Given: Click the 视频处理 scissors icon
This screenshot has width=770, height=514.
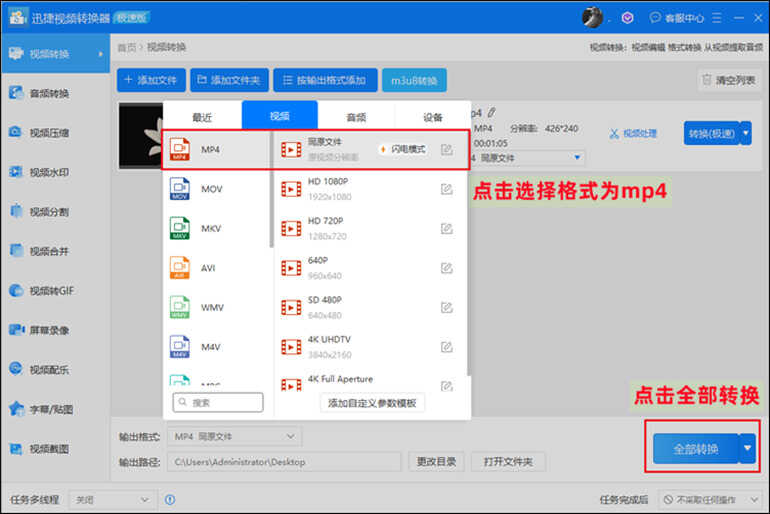Looking at the screenshot, I should [615, 133].
